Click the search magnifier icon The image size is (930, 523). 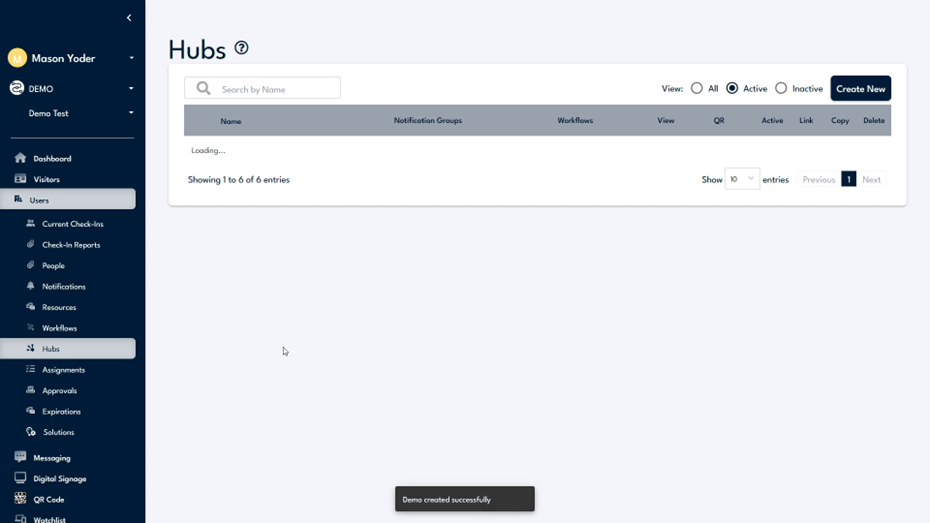[x=203, y=89]
